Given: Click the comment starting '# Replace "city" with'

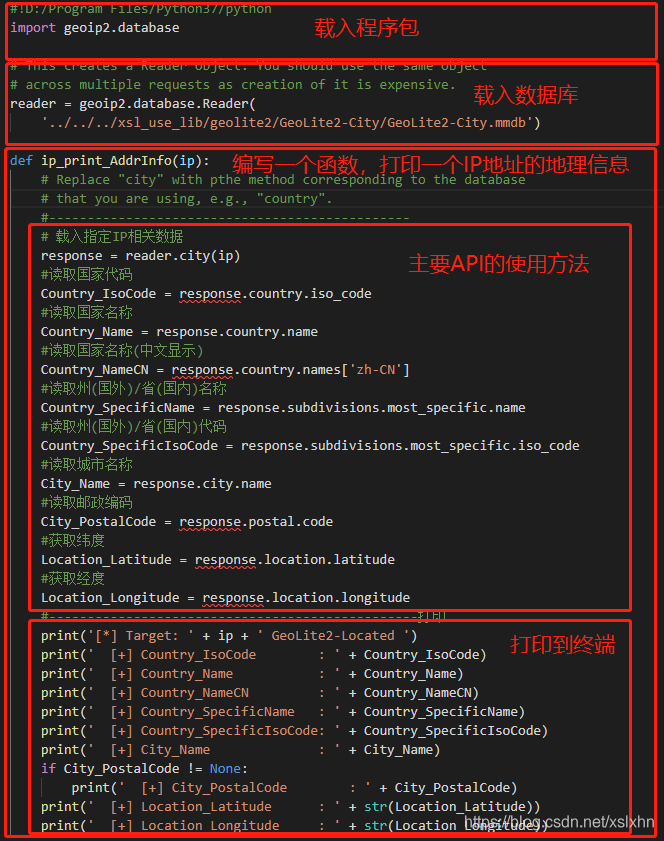Looking at the screenshot, I should [283, 180].
